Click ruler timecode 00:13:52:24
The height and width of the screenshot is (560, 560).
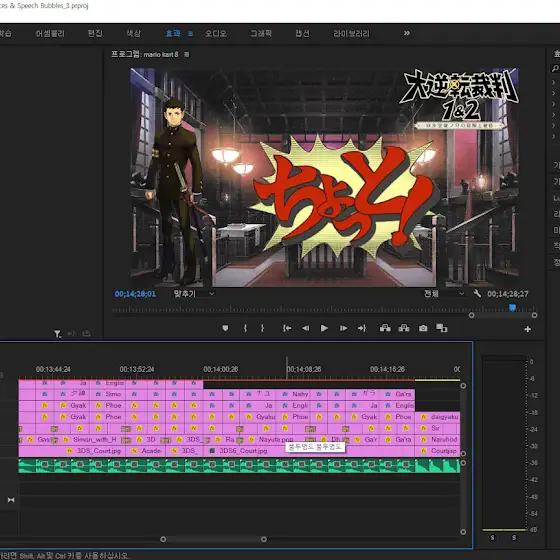tap(137, 369)
